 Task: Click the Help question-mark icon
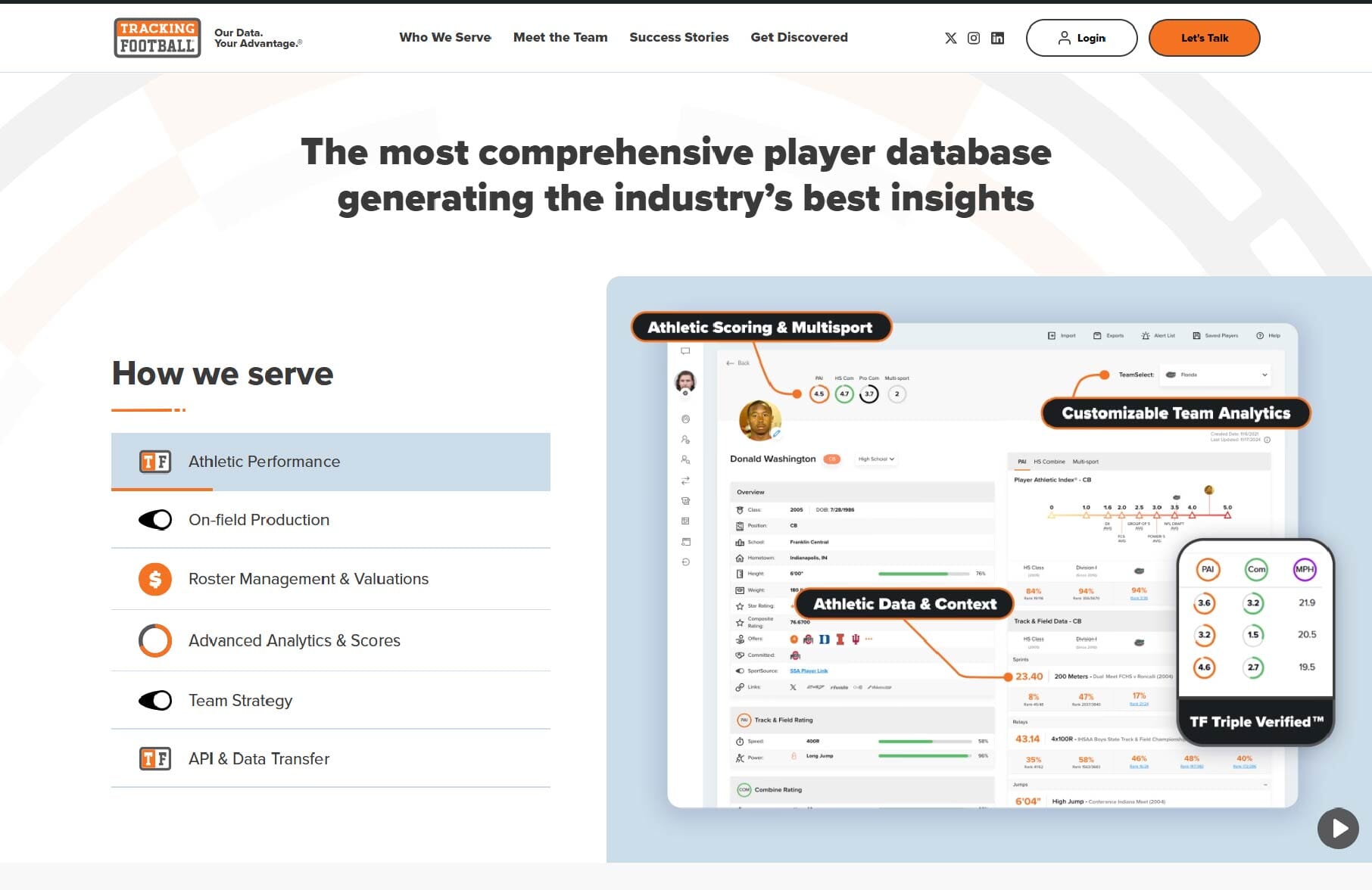(1259, 335)
